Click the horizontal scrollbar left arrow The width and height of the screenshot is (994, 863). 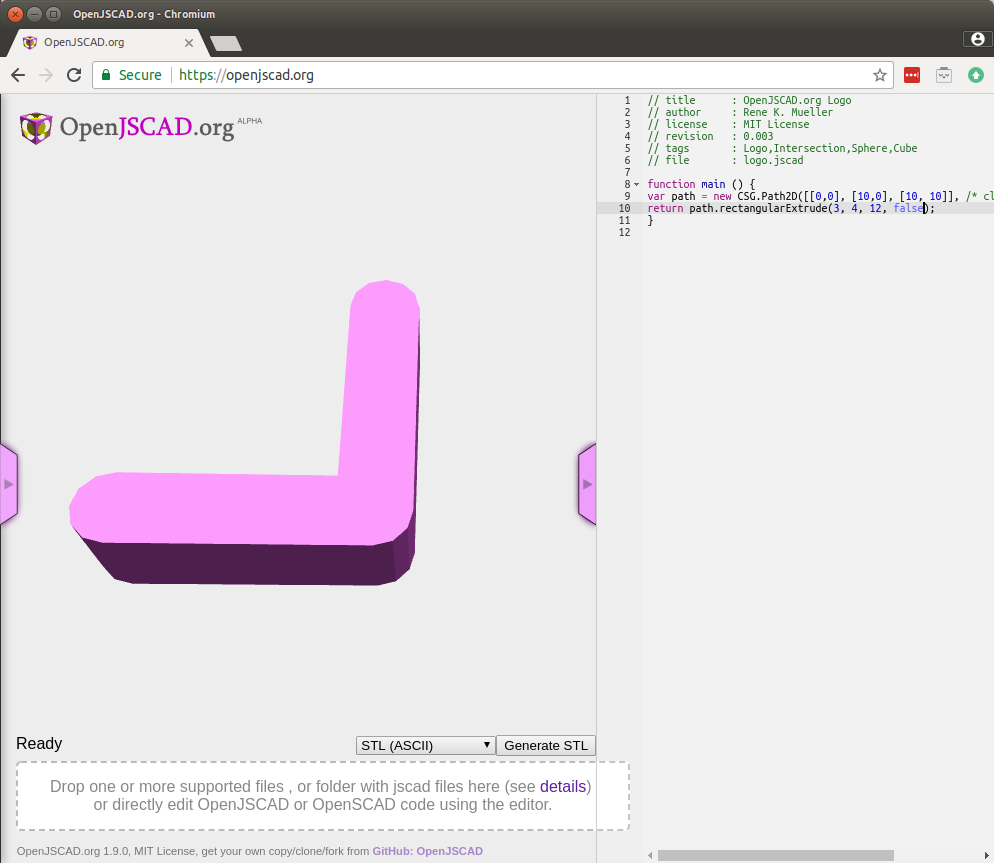pyautogui.click(x=650, y=855)
